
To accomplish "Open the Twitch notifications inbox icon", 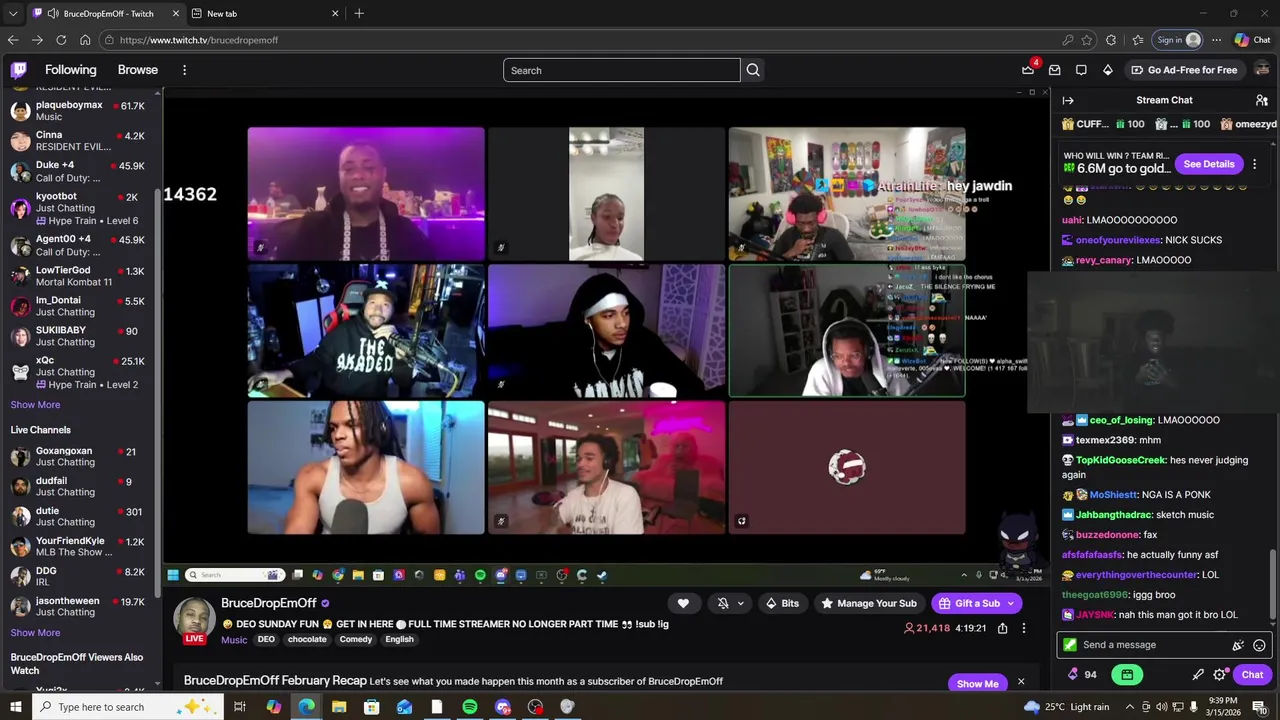I will pos(1054,70).
